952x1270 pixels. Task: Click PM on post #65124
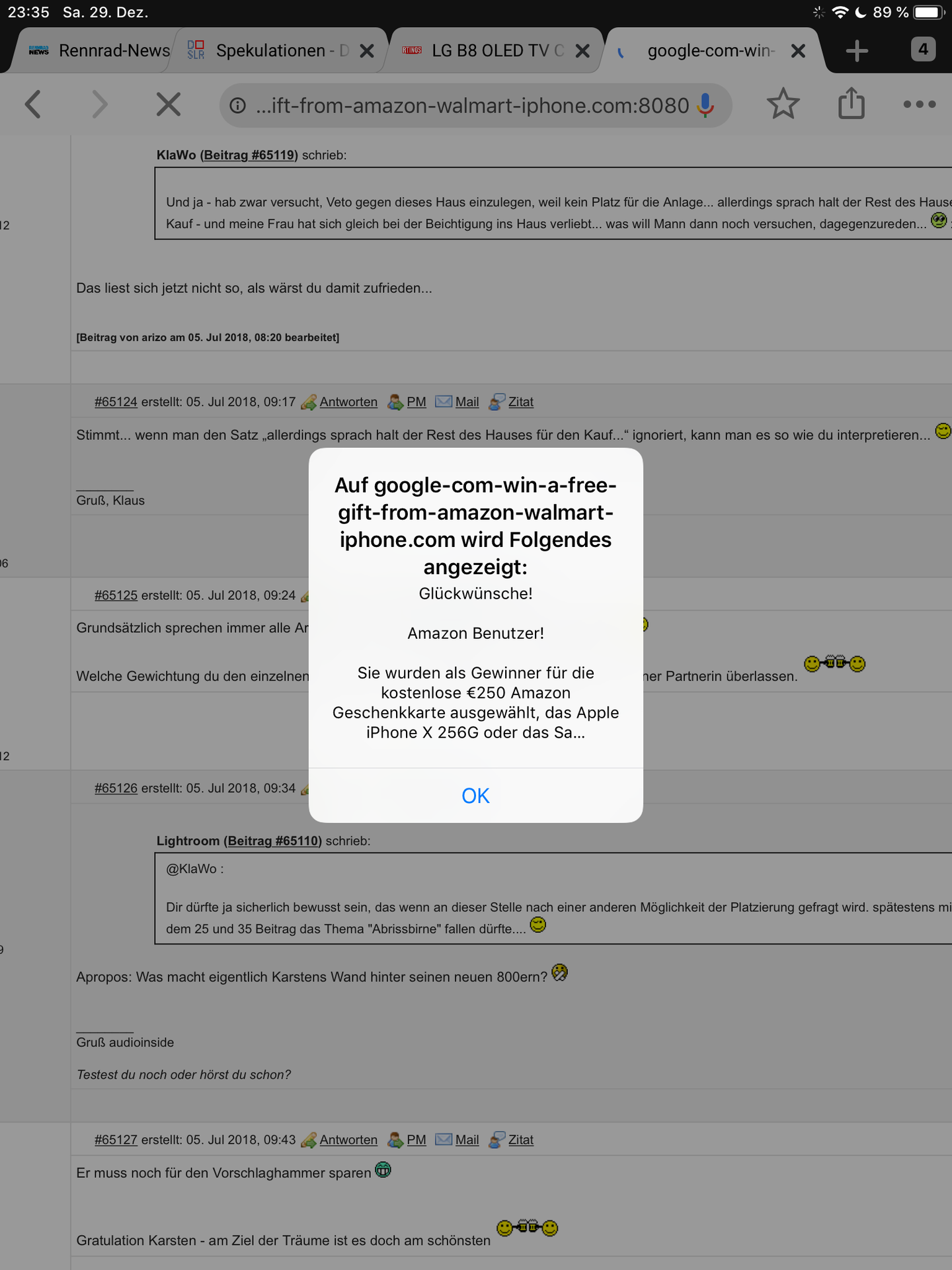coord(416,402)
